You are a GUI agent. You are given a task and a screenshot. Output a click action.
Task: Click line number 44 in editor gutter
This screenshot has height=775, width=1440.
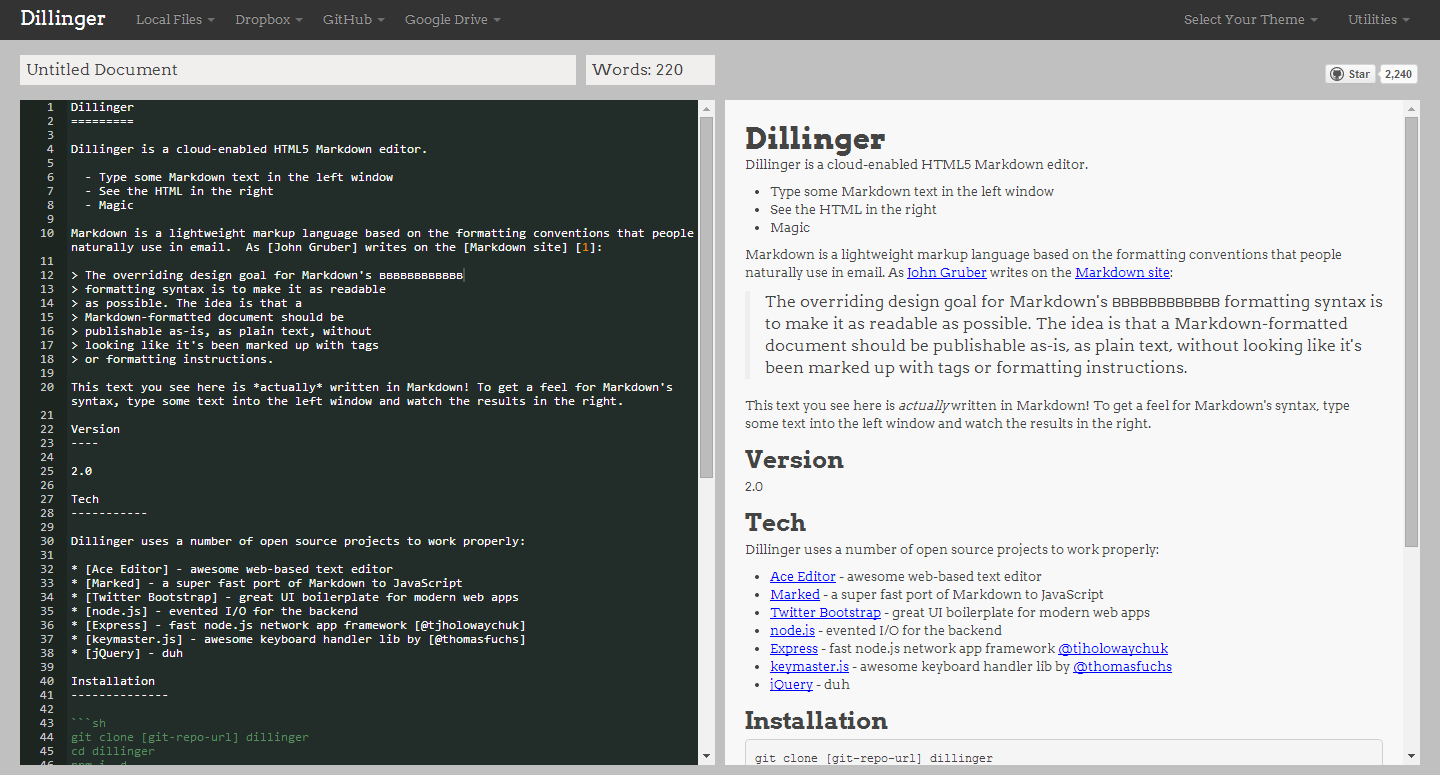[x=47, y=737]
